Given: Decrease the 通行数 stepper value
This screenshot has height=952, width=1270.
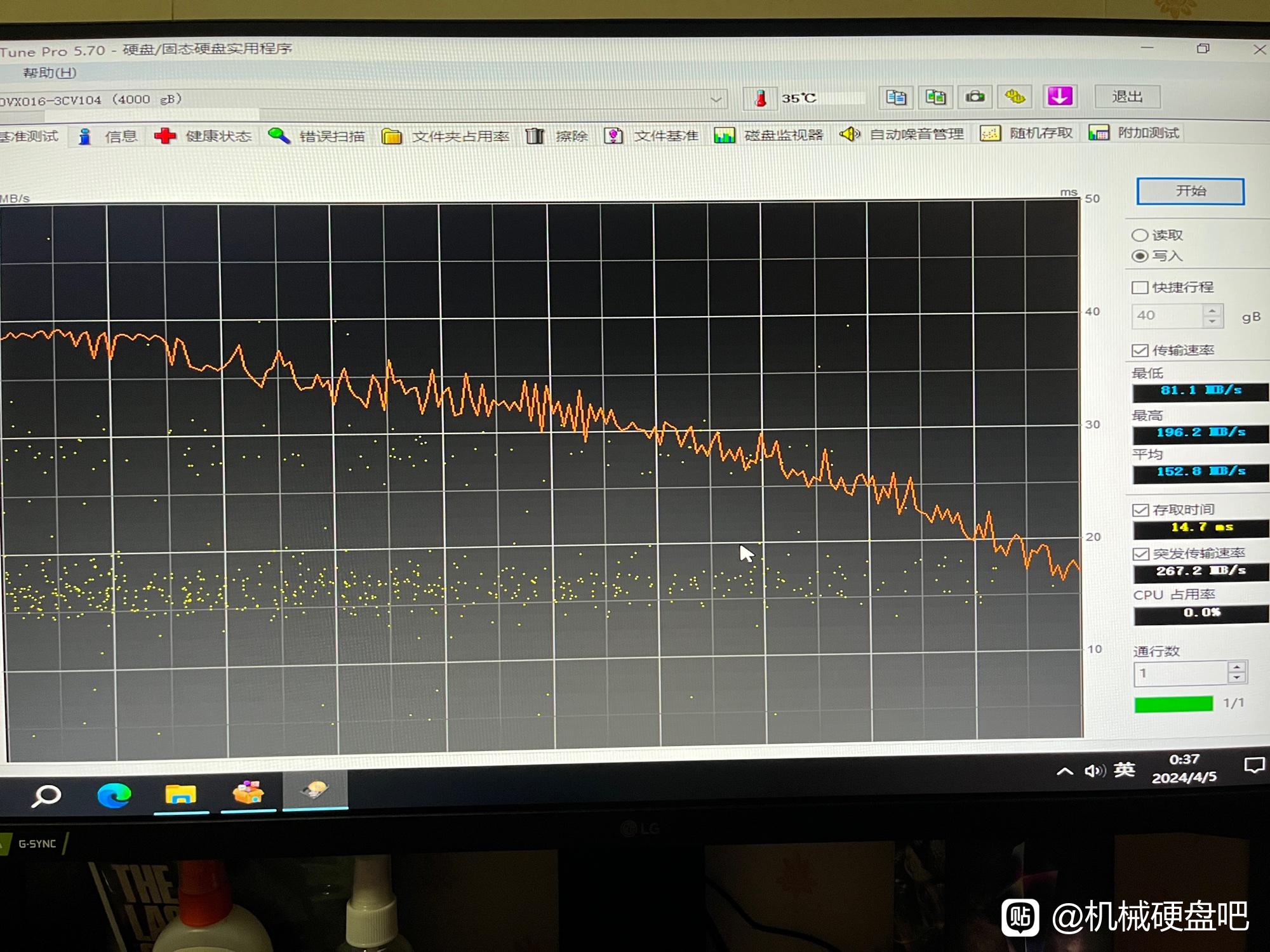Looking at the screenshot, I should (x=1236, y=678).
